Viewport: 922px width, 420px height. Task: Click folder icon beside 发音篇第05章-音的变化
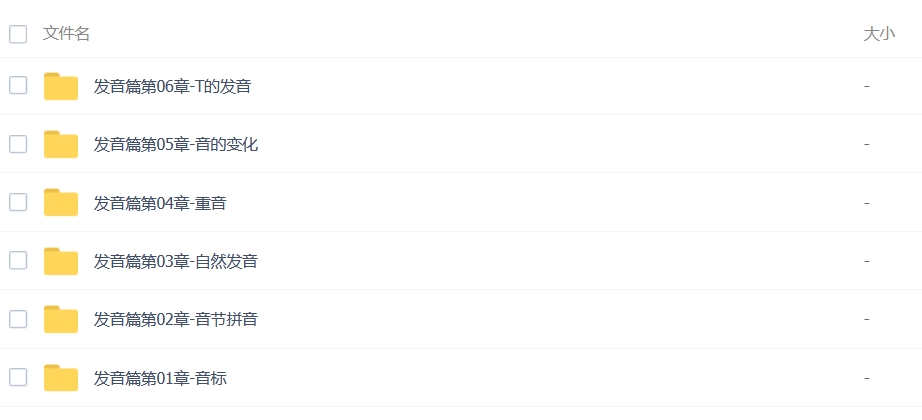[x=61, y=145]
